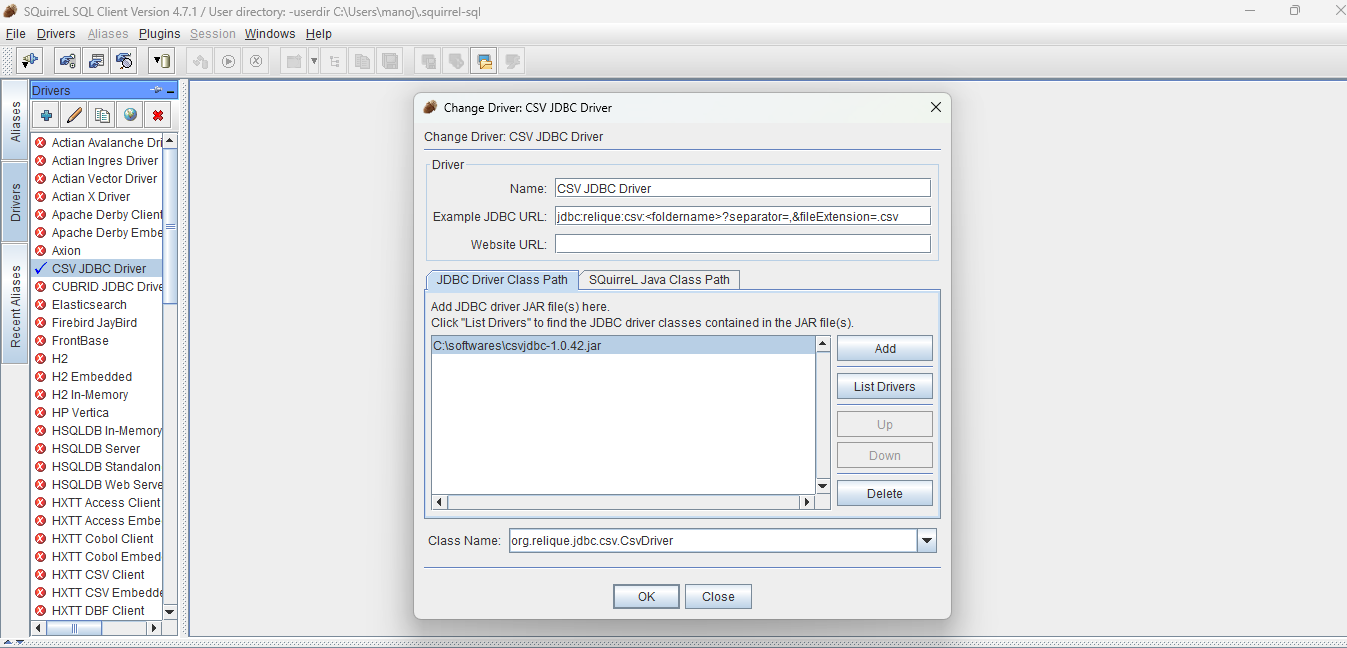1347x648 pixels.
Task: Select the Drivers side tab
Action: click(15, 202)
